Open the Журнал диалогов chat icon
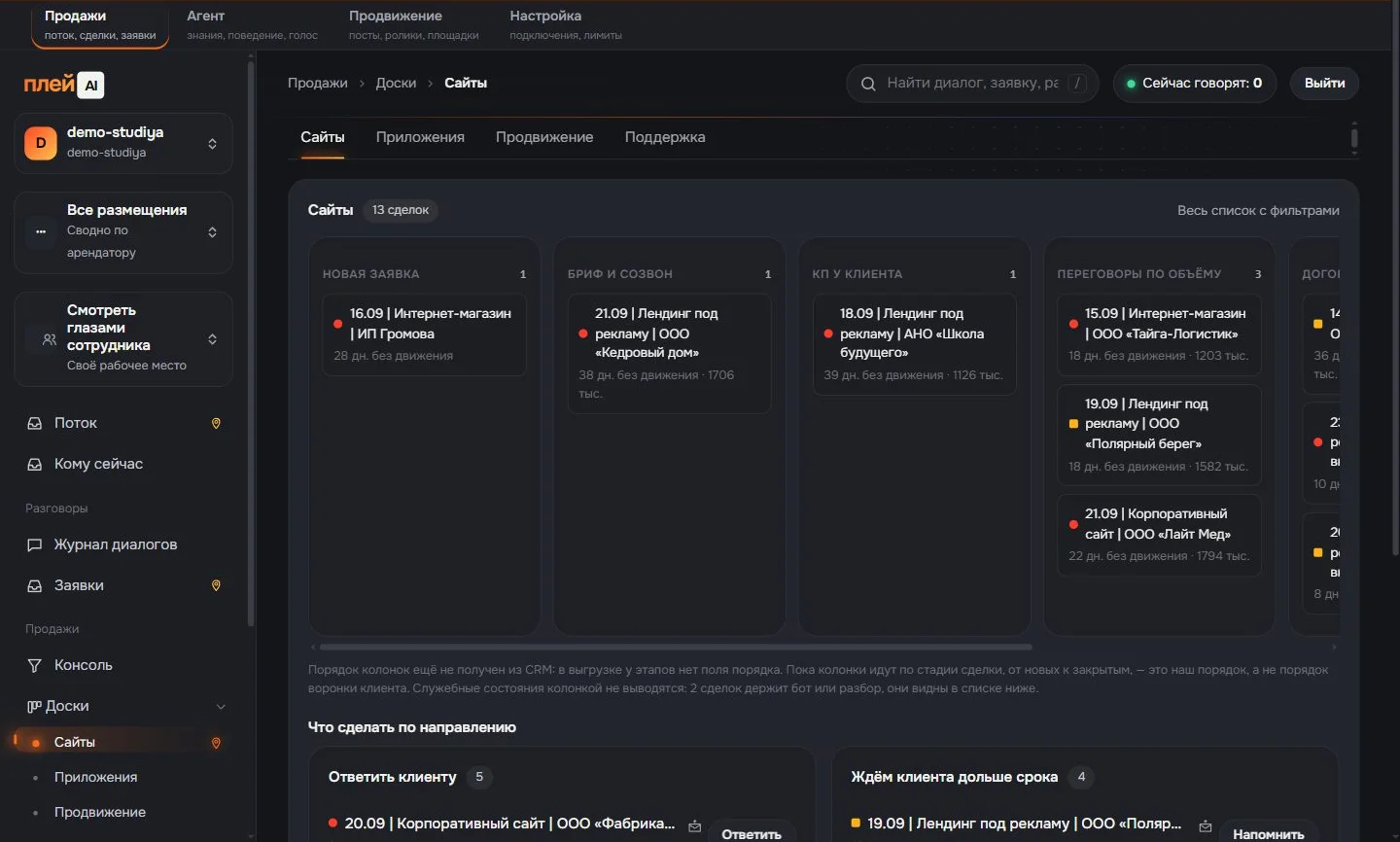Screen dimensions: 1400x842 (34, 545)
